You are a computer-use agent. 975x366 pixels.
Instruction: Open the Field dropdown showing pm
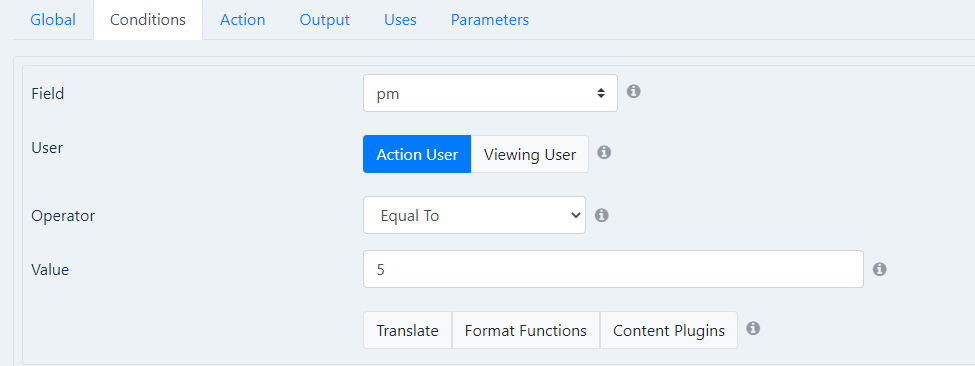490,93
